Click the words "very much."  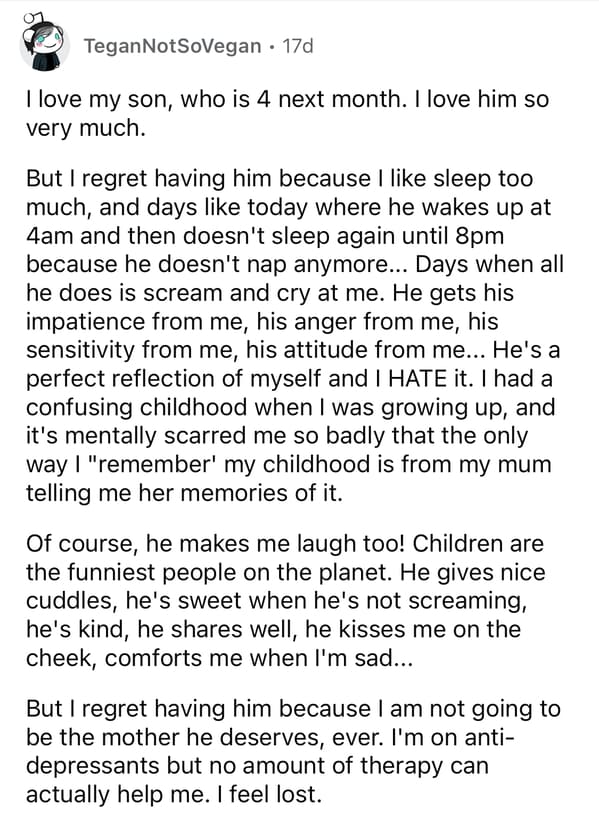[x=86, y=128]
